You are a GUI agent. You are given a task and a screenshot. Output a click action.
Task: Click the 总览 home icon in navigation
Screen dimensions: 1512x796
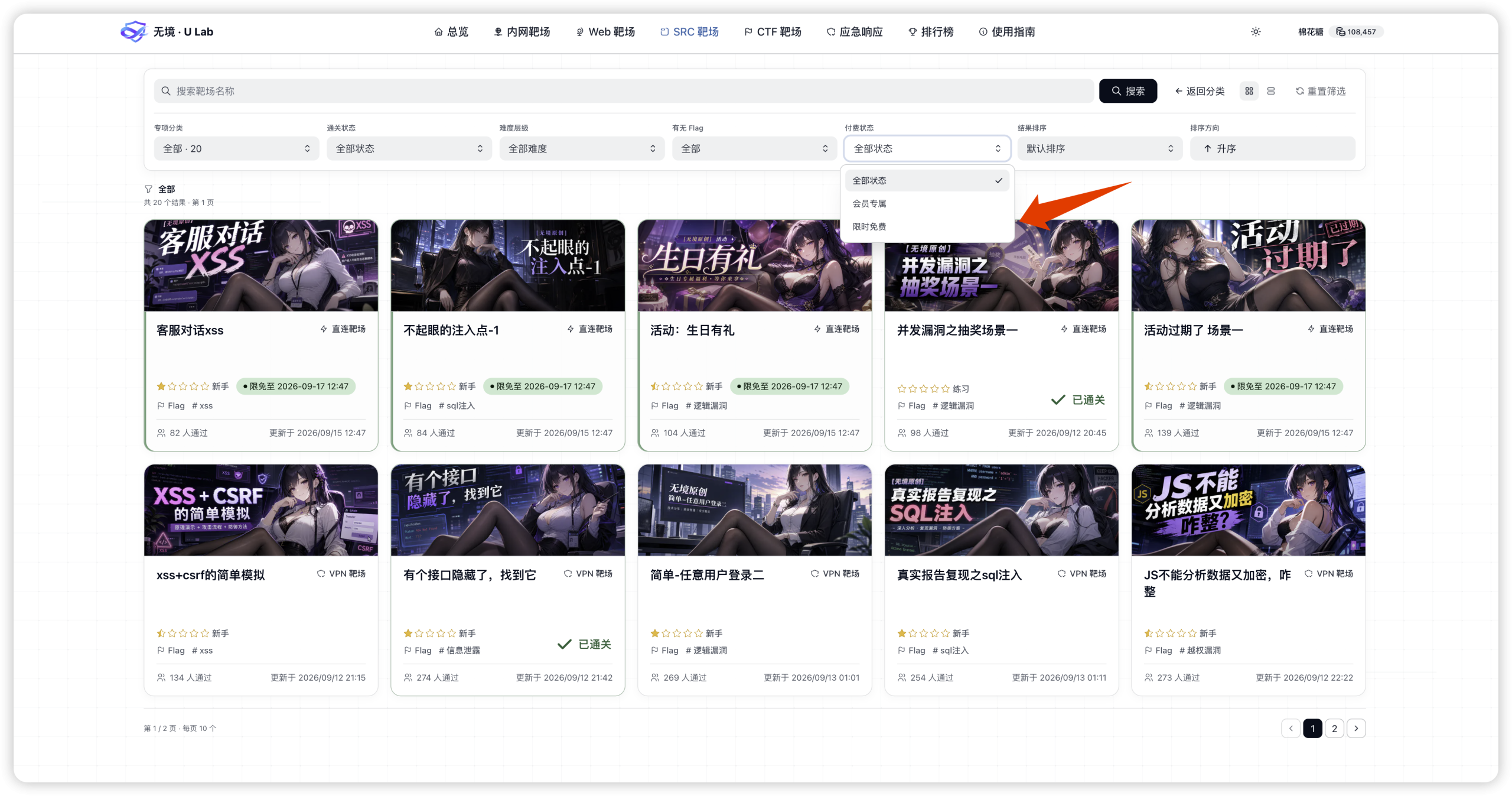tap(438, 32)
